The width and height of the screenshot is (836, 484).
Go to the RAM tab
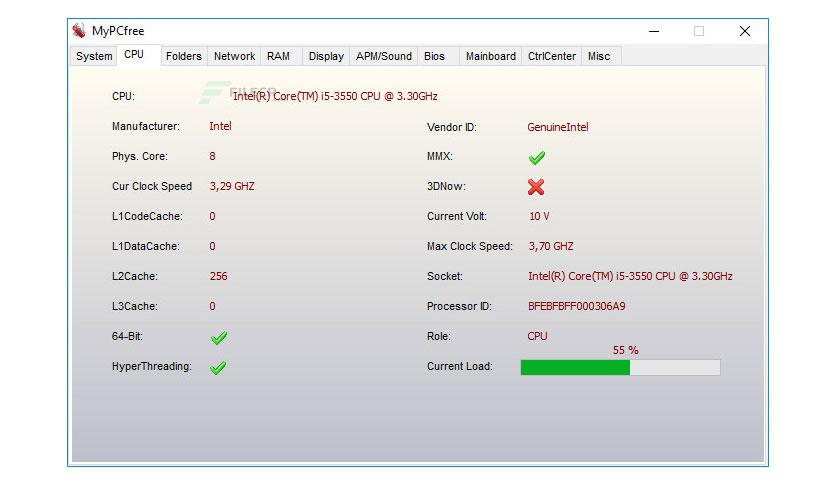tap(282, 56)
